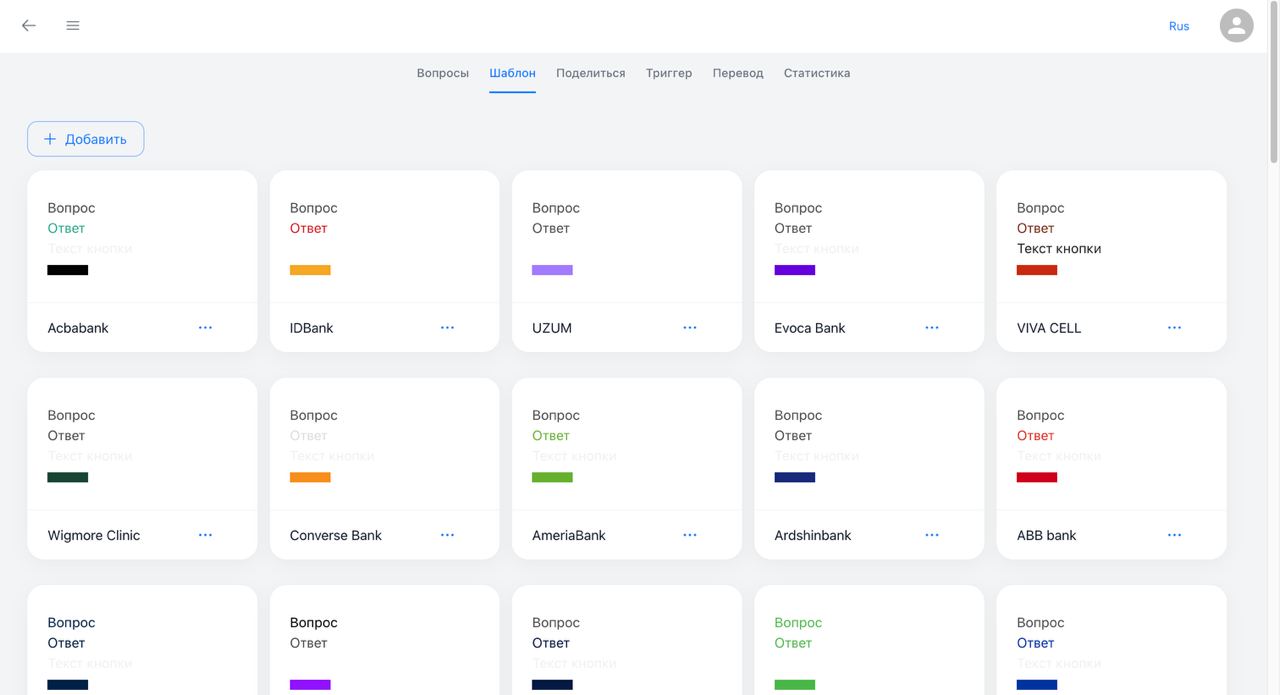Viewport: 1280px width, 695px height.
Task: Click the red Ответ text in ABB bank card
Action: 1036,435
